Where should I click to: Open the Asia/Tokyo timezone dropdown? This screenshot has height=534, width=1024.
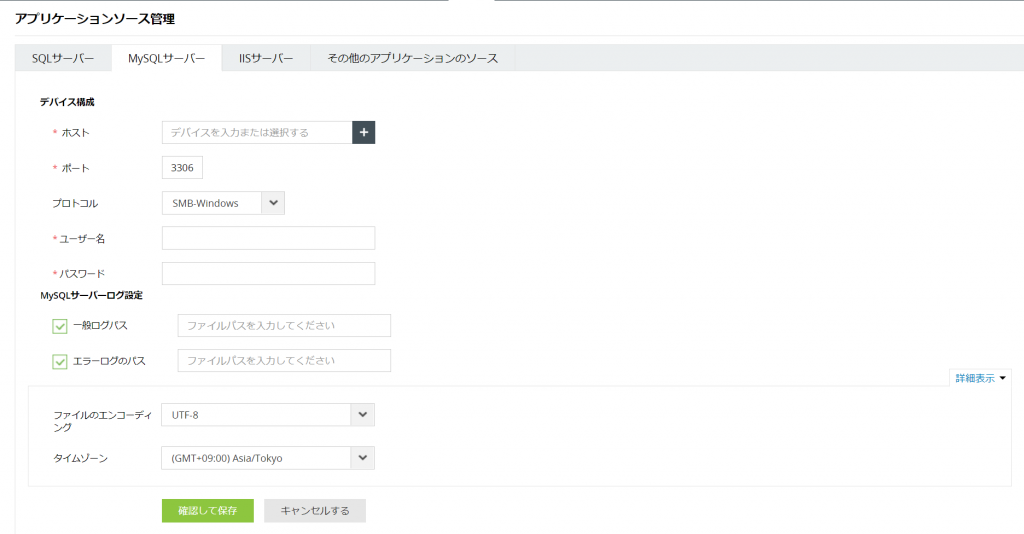362,458
